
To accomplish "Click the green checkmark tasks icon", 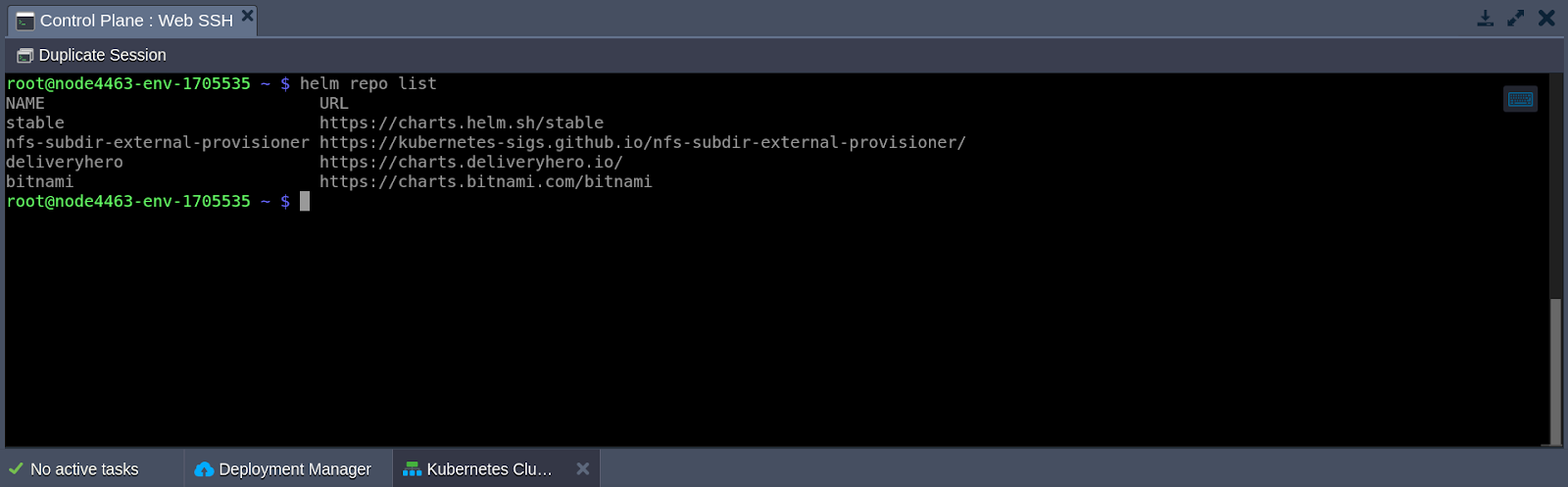I will click(16, 469).
